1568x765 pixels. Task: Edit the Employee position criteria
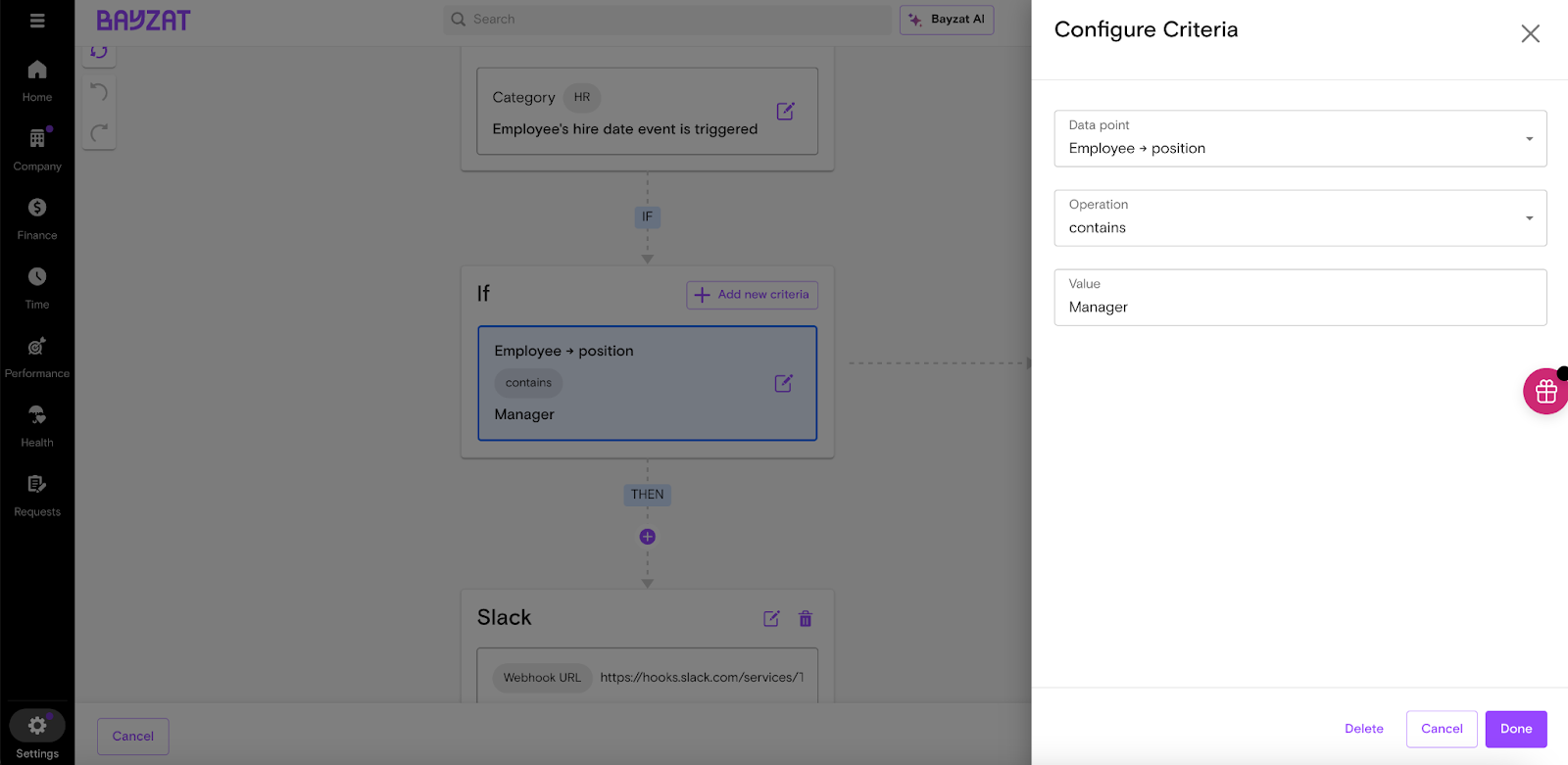pos(783,384)
